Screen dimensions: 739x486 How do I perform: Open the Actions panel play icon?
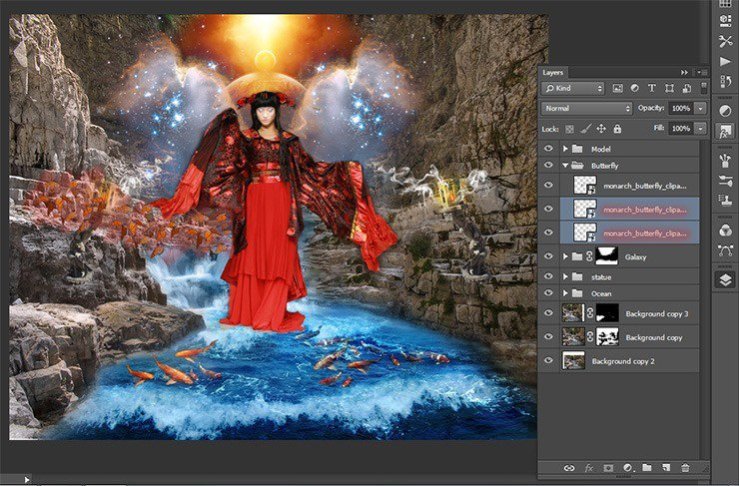[x=725, y=61]
